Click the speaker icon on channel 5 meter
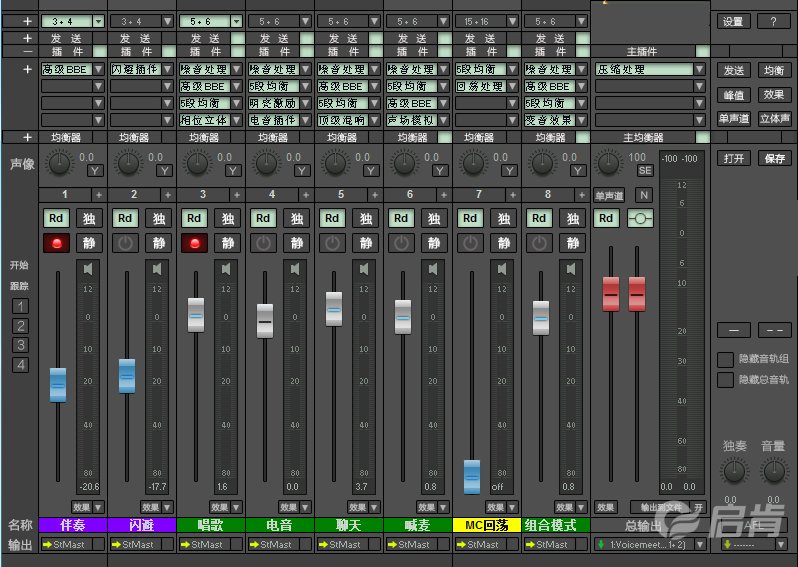The height and width of the screenshot is (567, 798). click(364, 269)
